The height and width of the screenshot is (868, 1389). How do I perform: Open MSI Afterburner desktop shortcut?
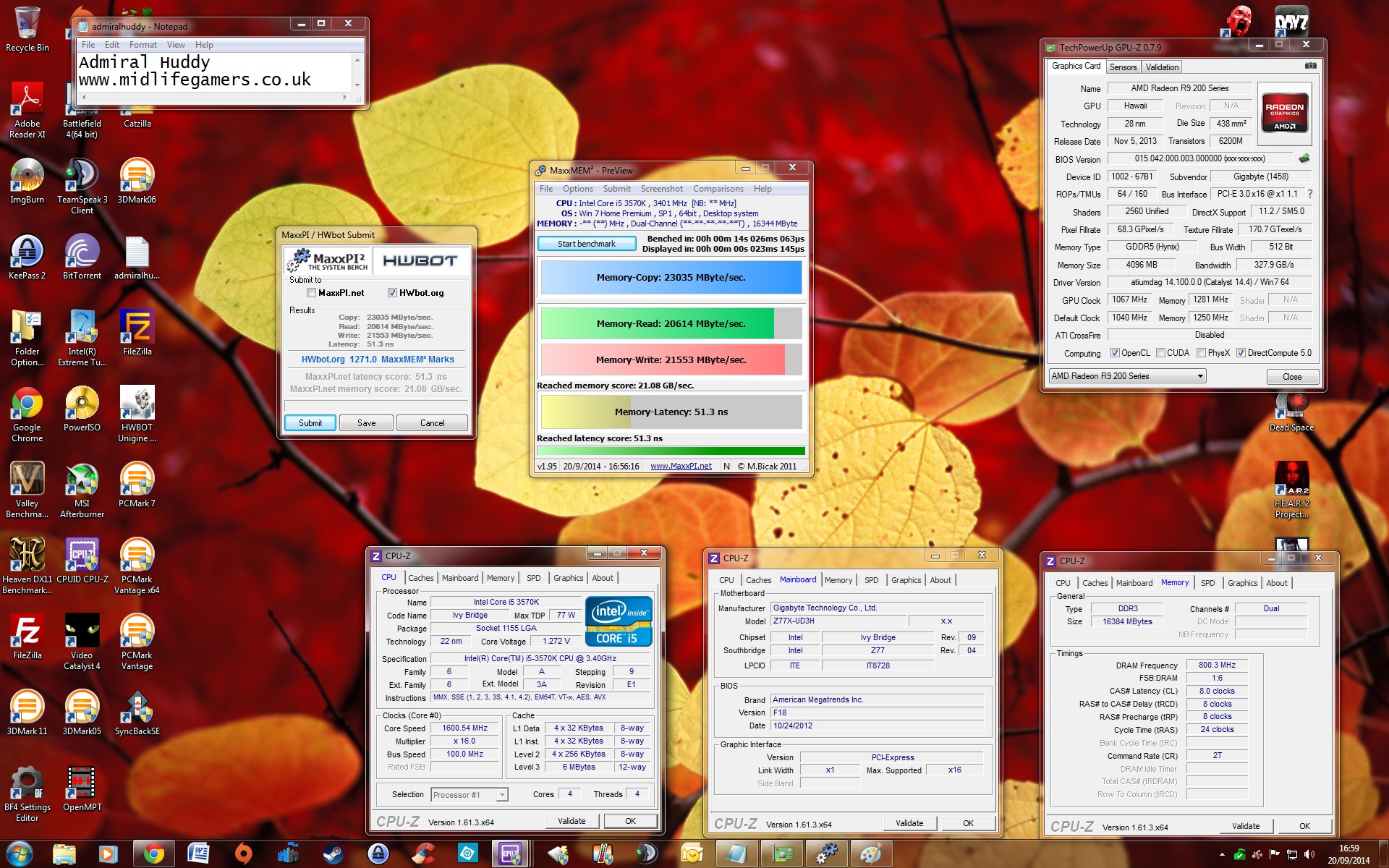pyautogui.click(x=82, y=490)
